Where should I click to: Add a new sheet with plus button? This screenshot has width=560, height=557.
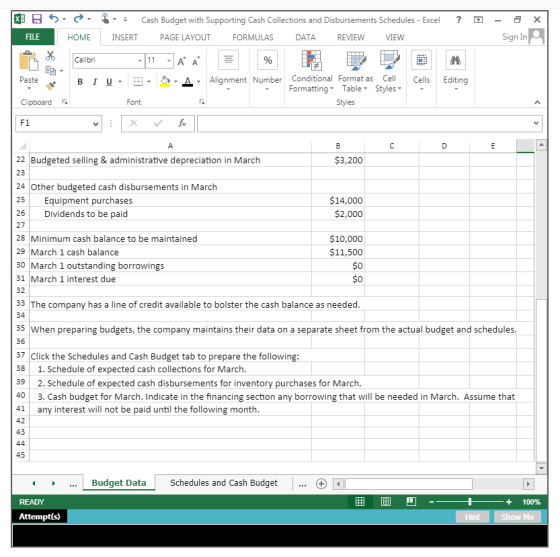click(321, 483)
